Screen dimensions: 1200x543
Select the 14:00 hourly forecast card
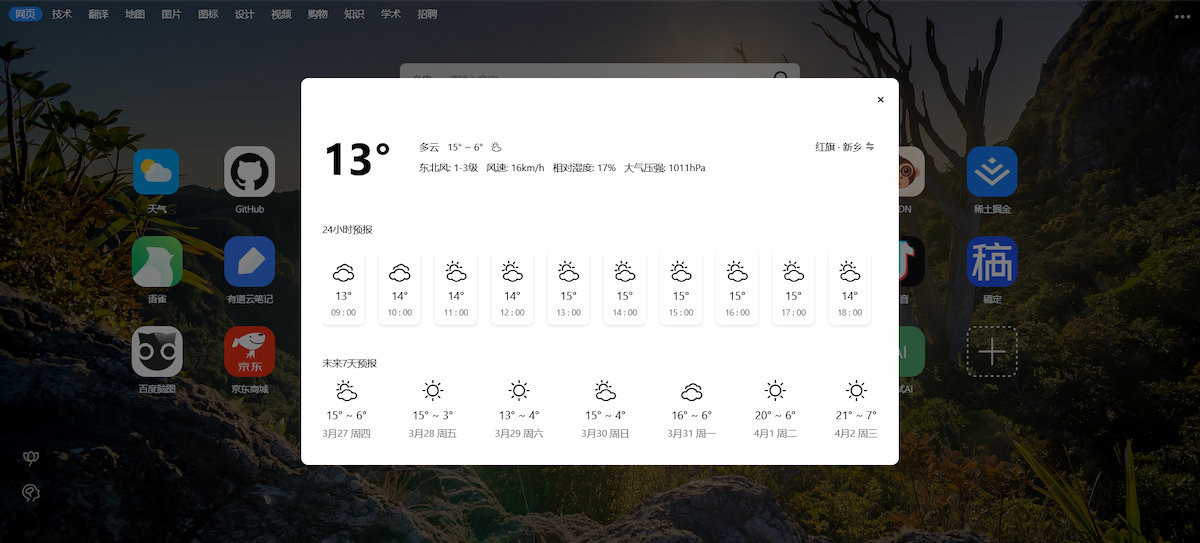625,288
